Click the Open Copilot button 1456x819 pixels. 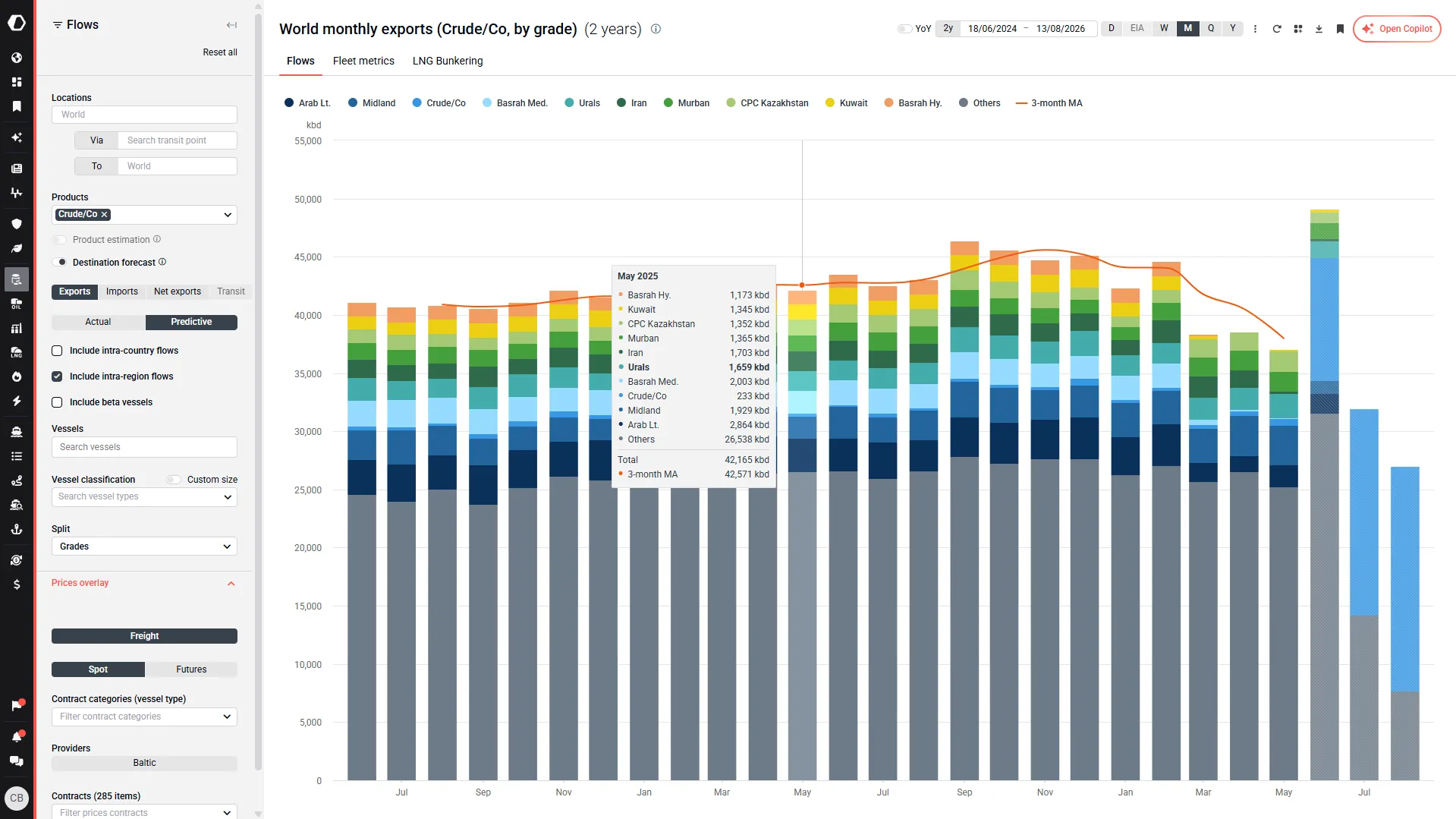point(1397,29)
